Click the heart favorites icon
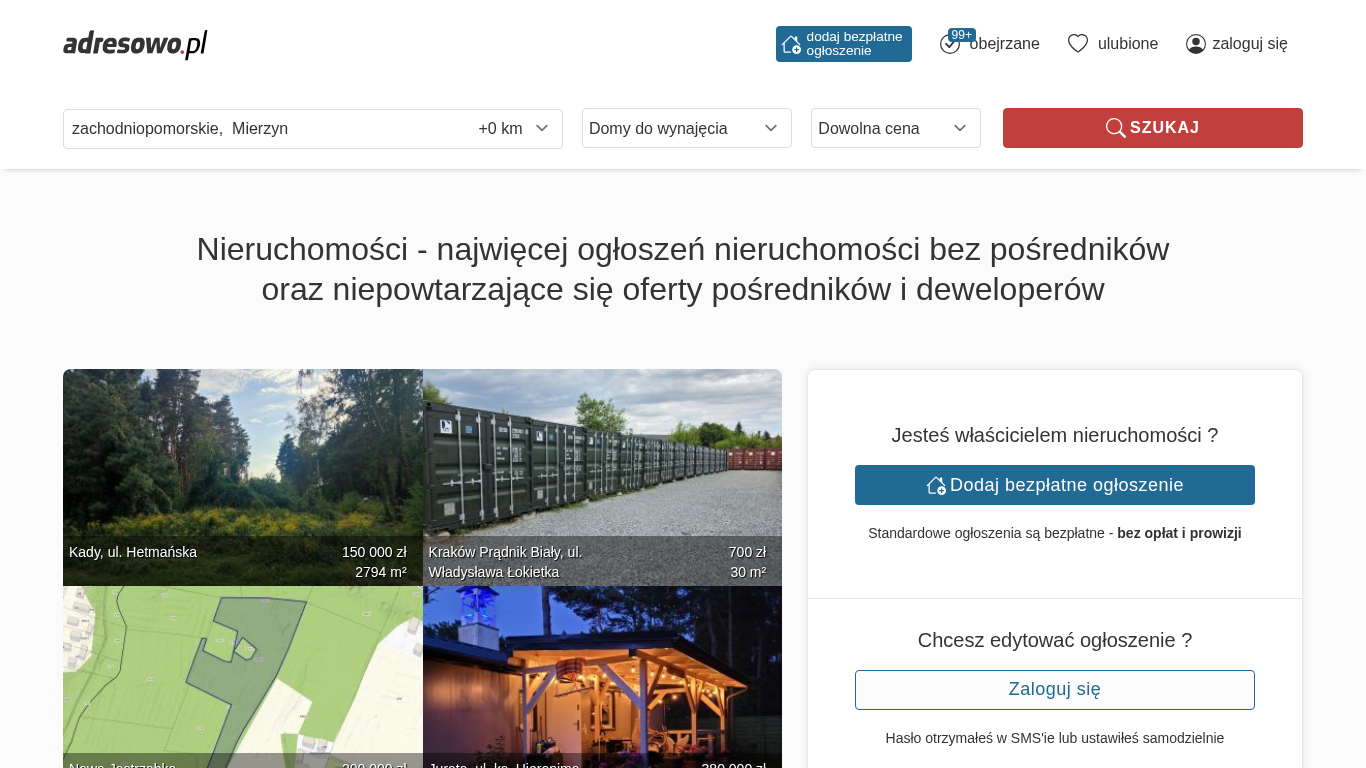 (1077, 44)
